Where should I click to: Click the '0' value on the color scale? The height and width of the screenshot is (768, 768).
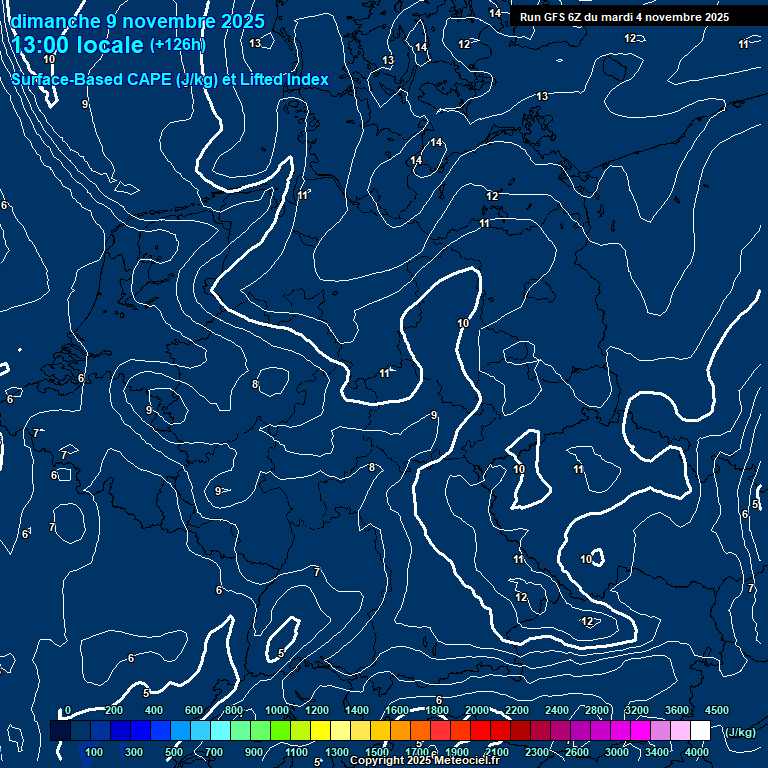pos(68,710)
